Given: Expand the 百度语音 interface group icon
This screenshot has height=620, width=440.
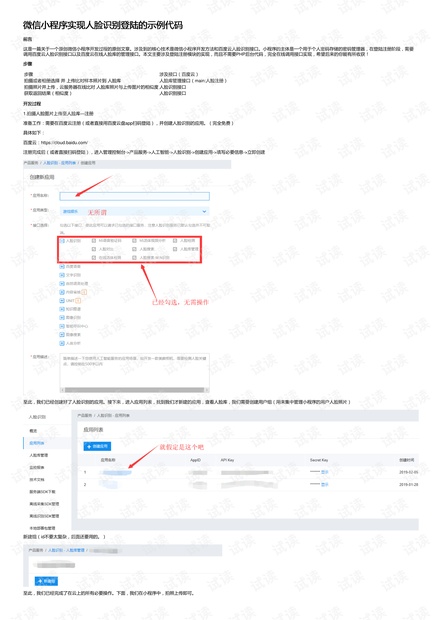Looking at the screenshot, I should point(62,267).
